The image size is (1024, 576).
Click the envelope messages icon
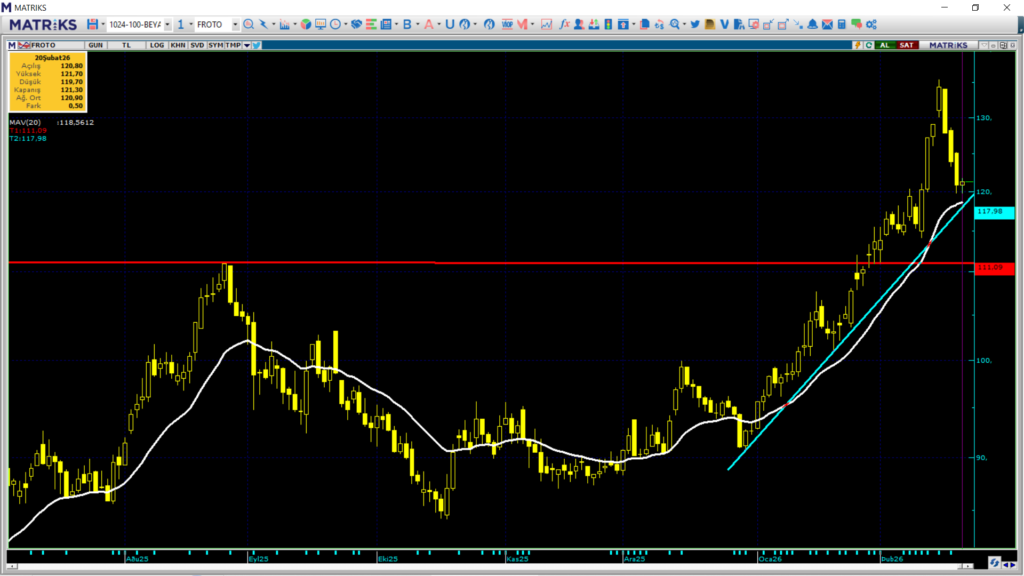[x=828, y=24]
